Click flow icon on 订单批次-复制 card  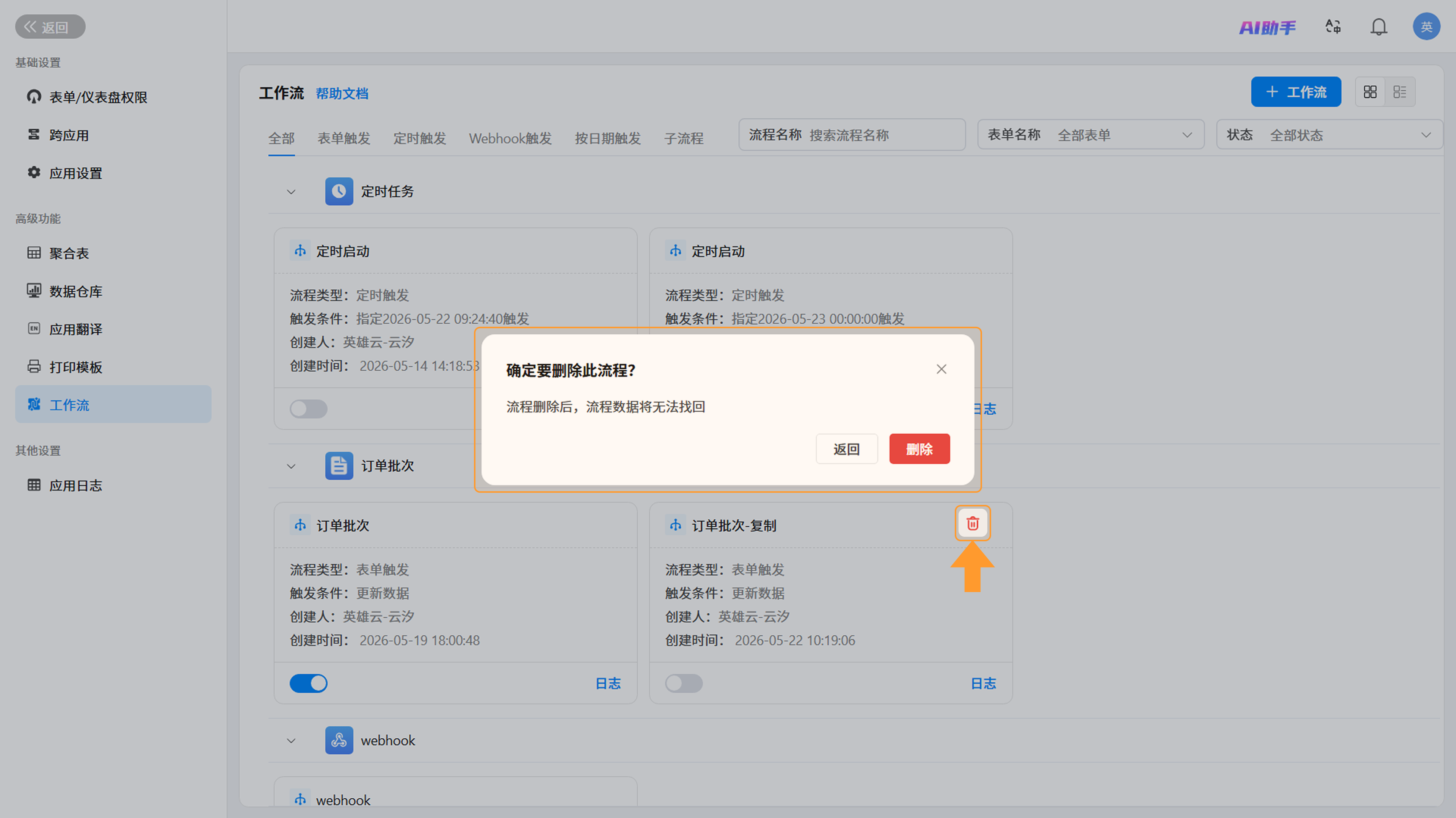pos(675,525)
